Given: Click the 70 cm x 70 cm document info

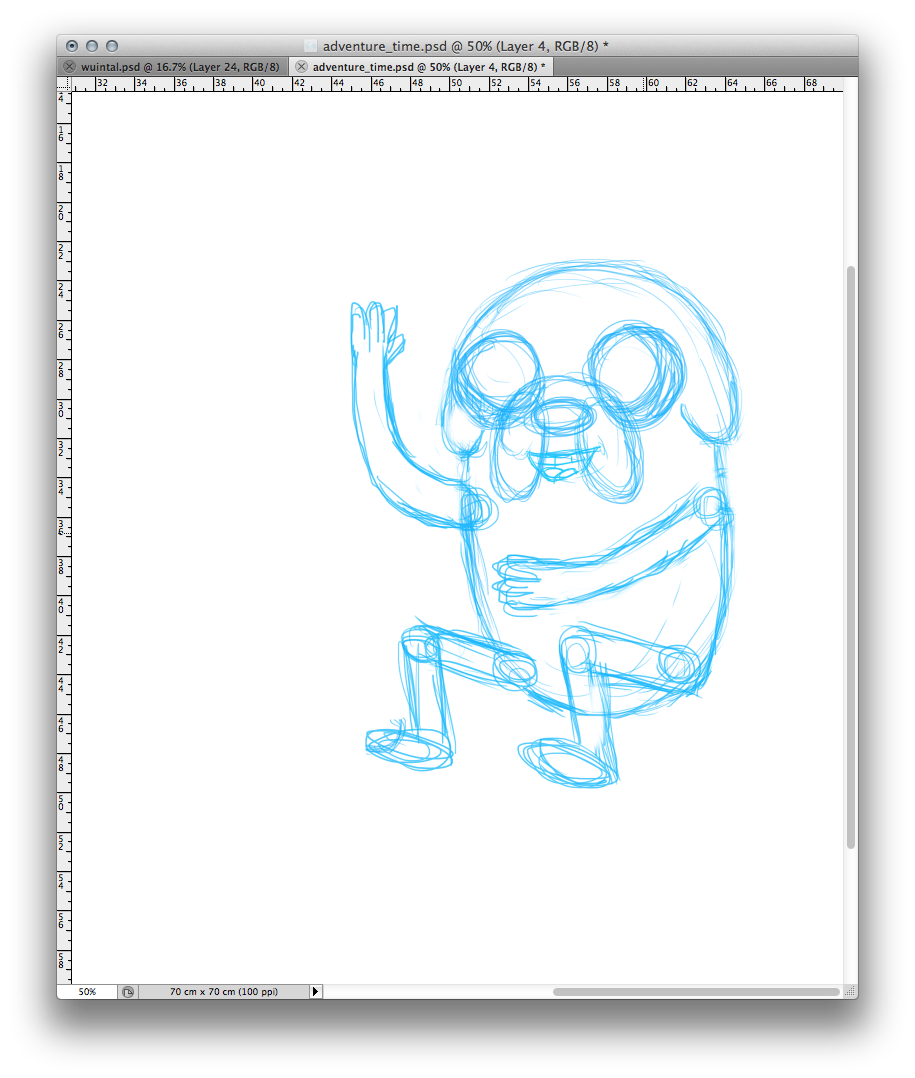Looking at the screenshot, I should [x=224, y=992].
